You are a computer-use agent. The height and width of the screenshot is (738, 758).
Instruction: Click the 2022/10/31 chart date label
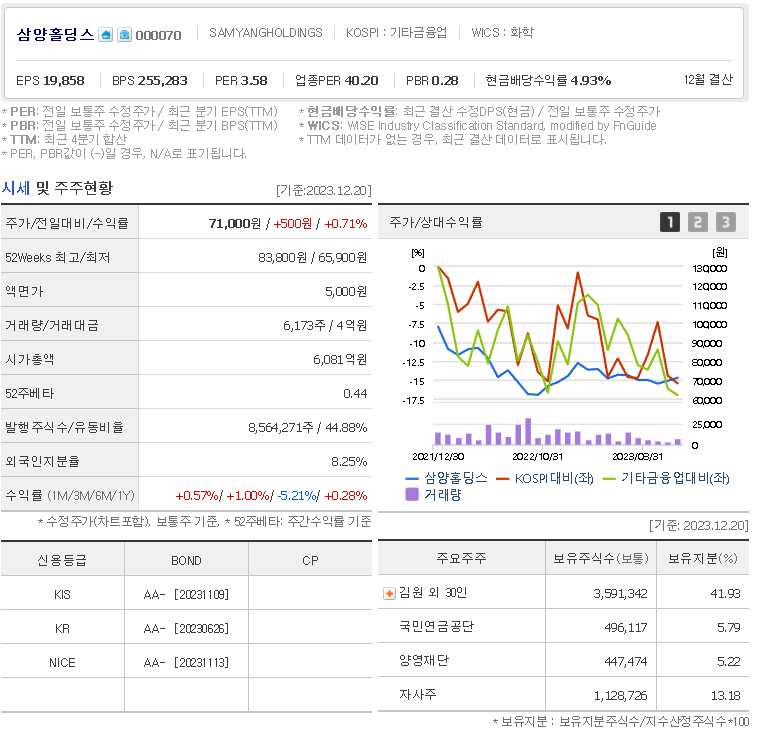coord(538,457)
